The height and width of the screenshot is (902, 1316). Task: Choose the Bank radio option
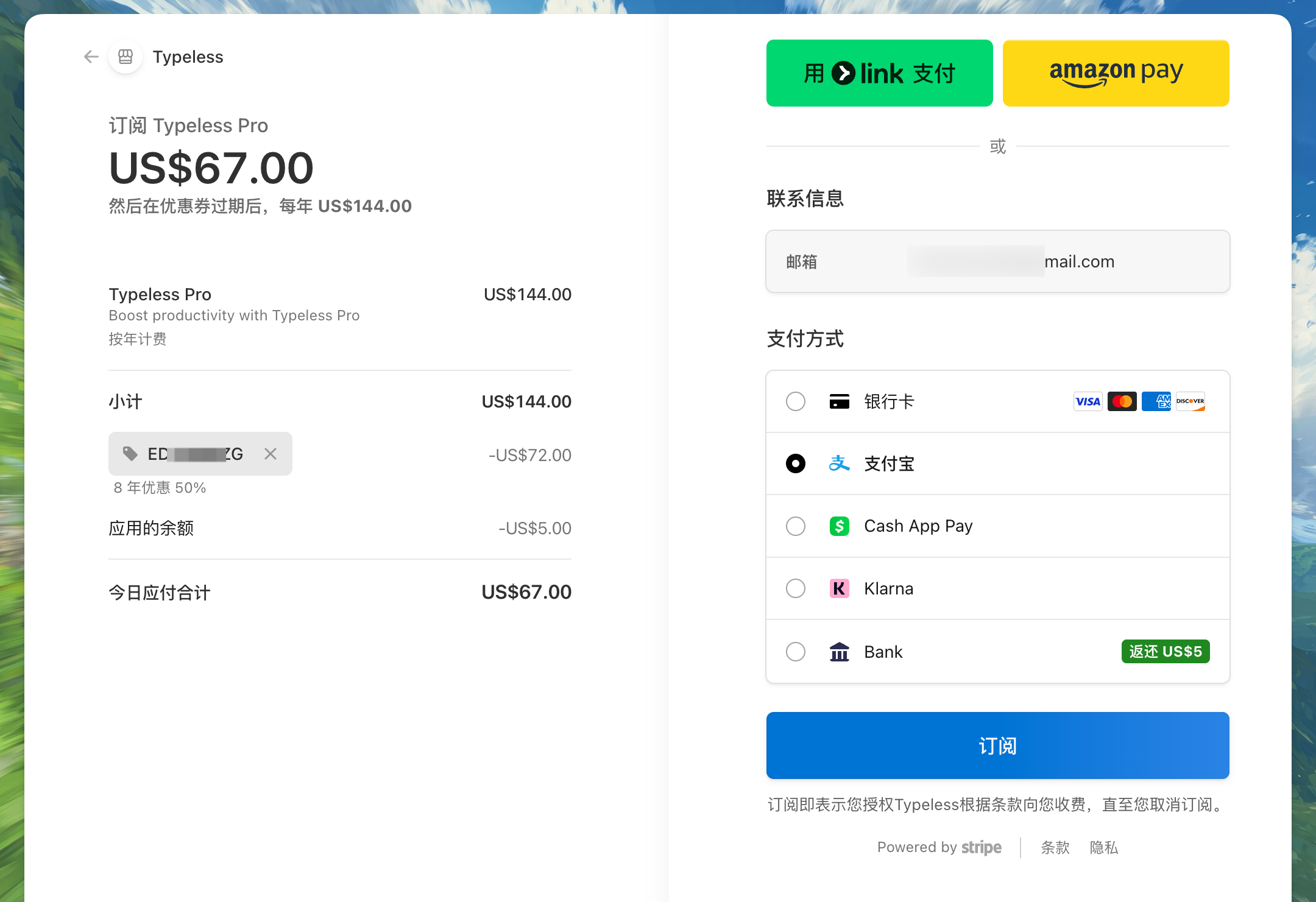(795, 652)
